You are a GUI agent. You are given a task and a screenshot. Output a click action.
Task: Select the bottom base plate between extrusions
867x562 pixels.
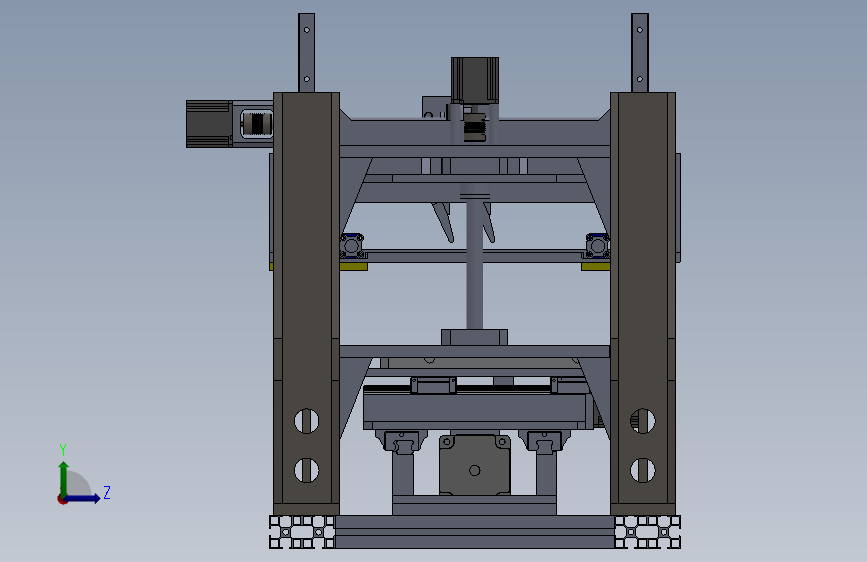(x=475, y=532)
